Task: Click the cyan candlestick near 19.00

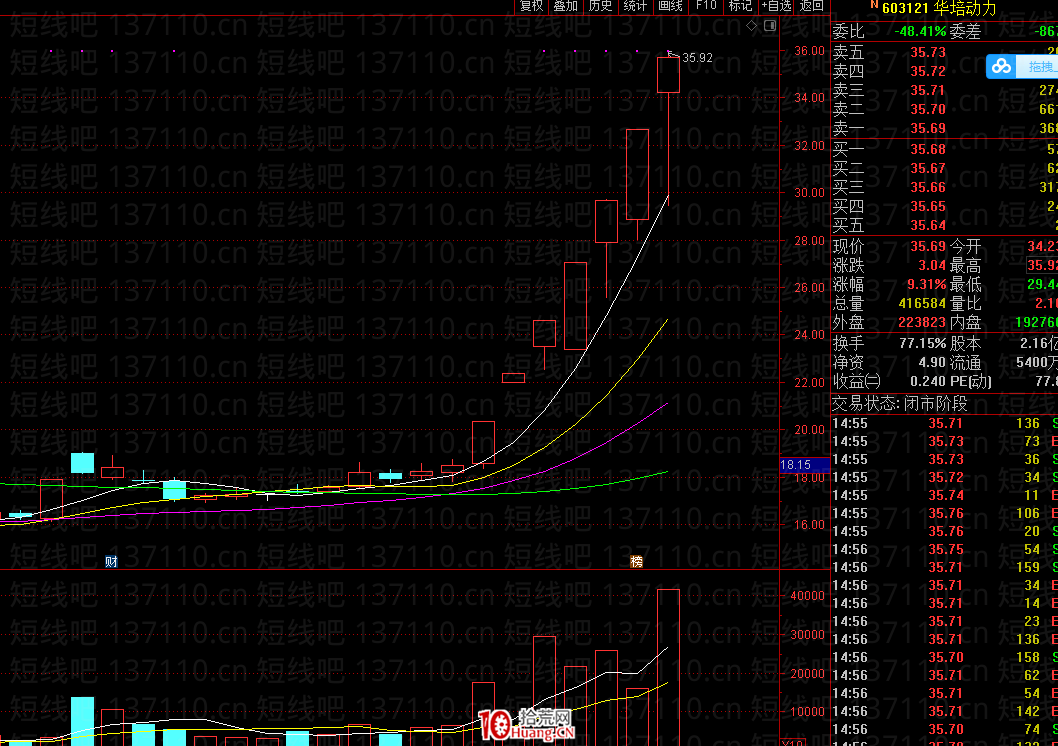Action: (82, 463)
